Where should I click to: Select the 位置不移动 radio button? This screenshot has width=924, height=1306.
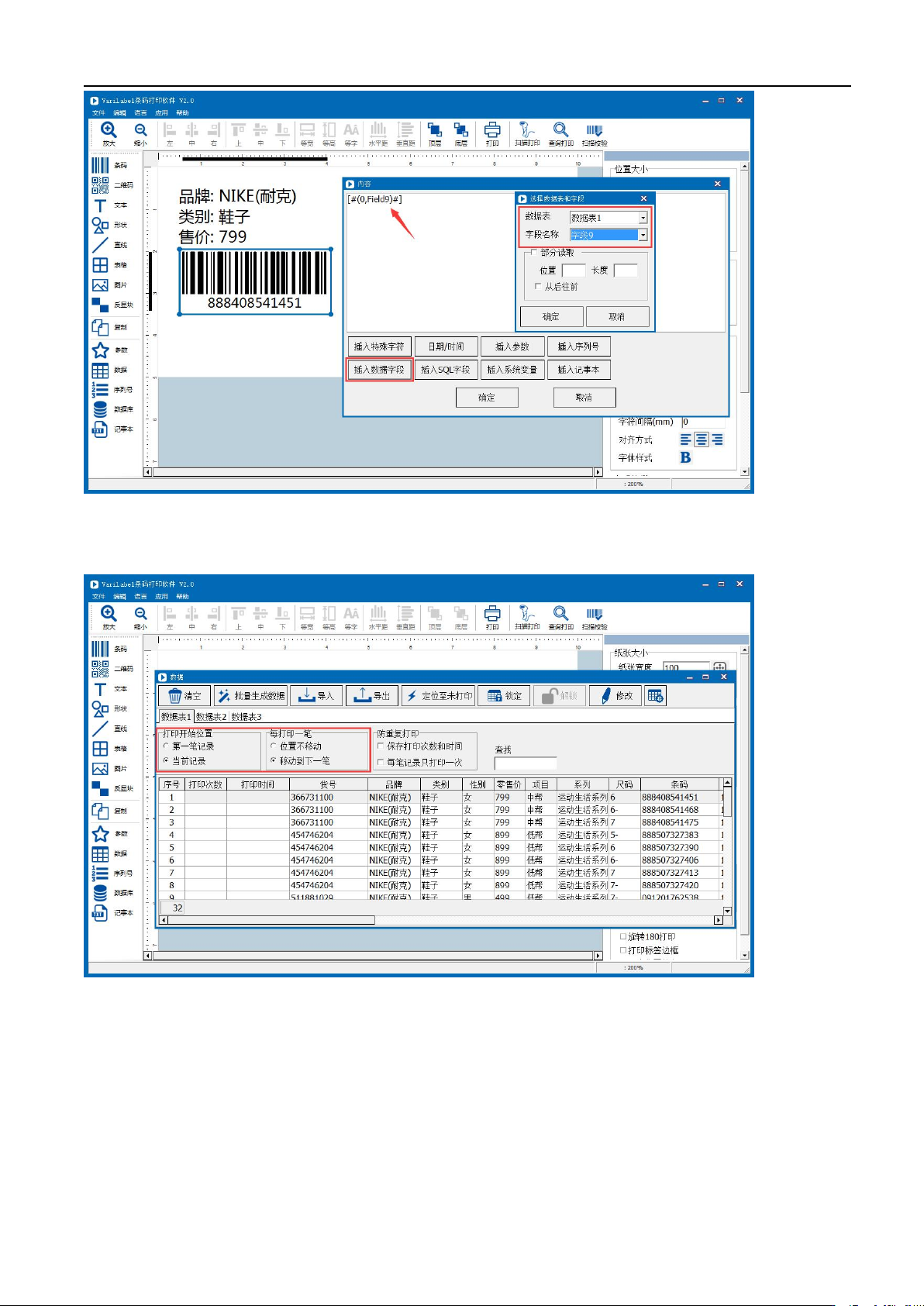tap(274, 746)
